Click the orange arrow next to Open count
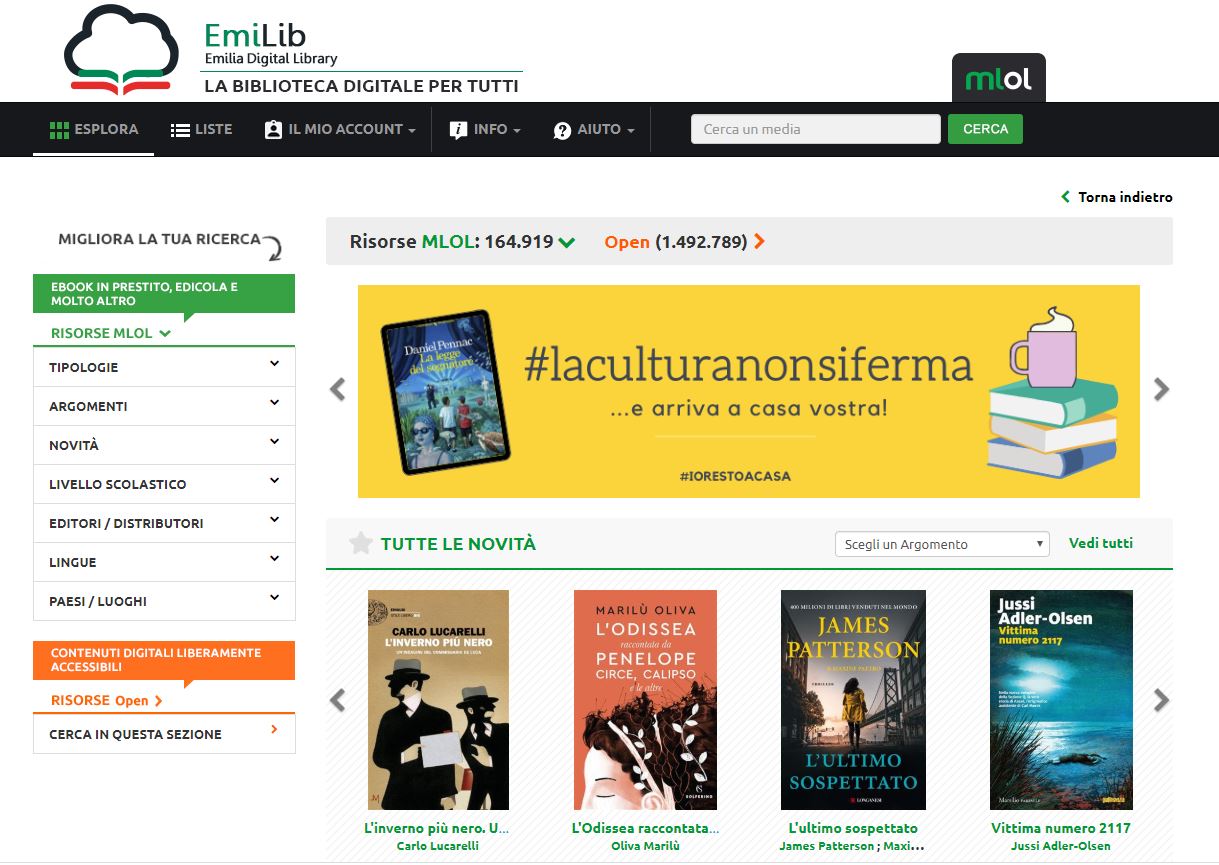 (x=760, y=241)
